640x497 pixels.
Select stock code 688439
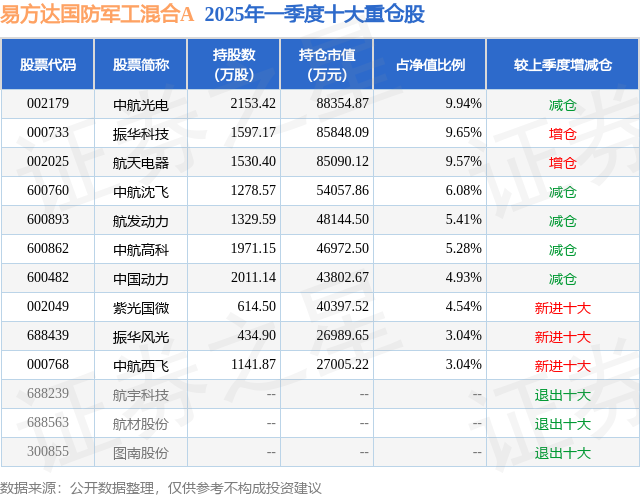[48, 335]
